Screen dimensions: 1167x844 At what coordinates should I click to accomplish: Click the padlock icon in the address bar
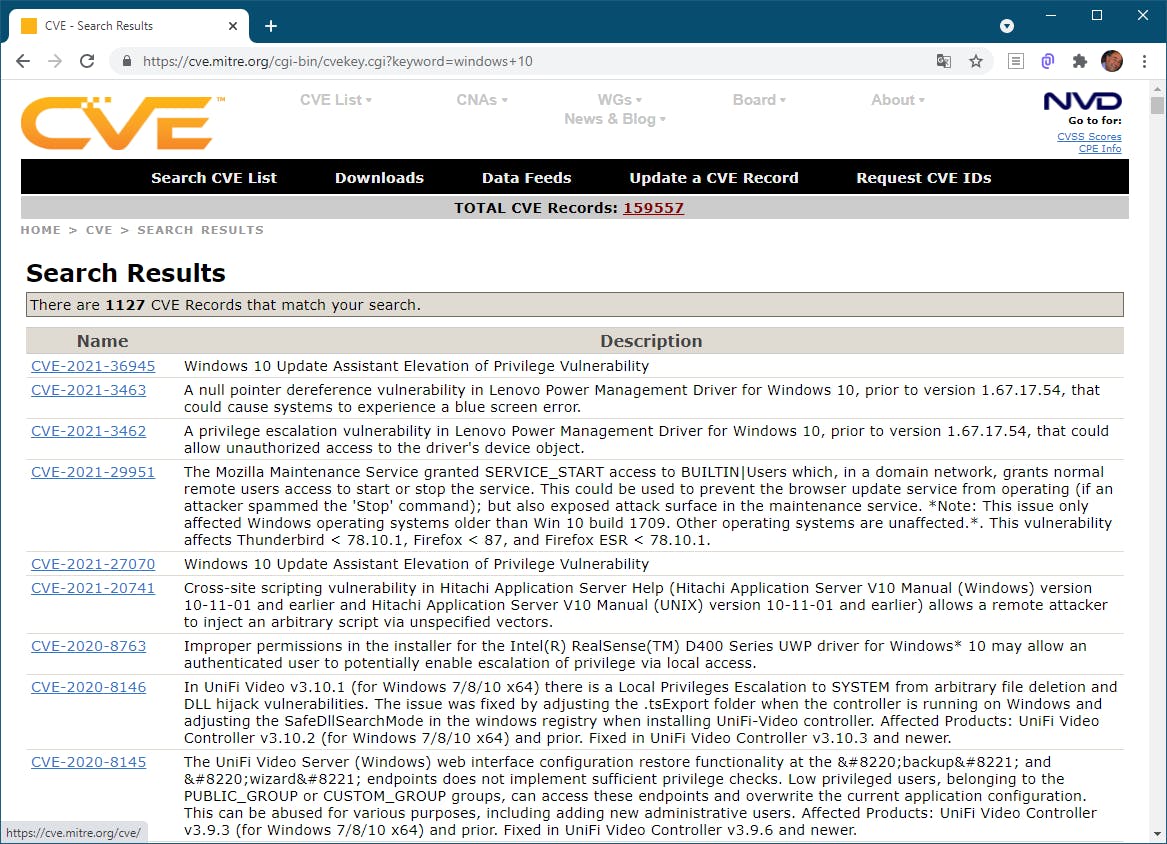click(126, 61)
